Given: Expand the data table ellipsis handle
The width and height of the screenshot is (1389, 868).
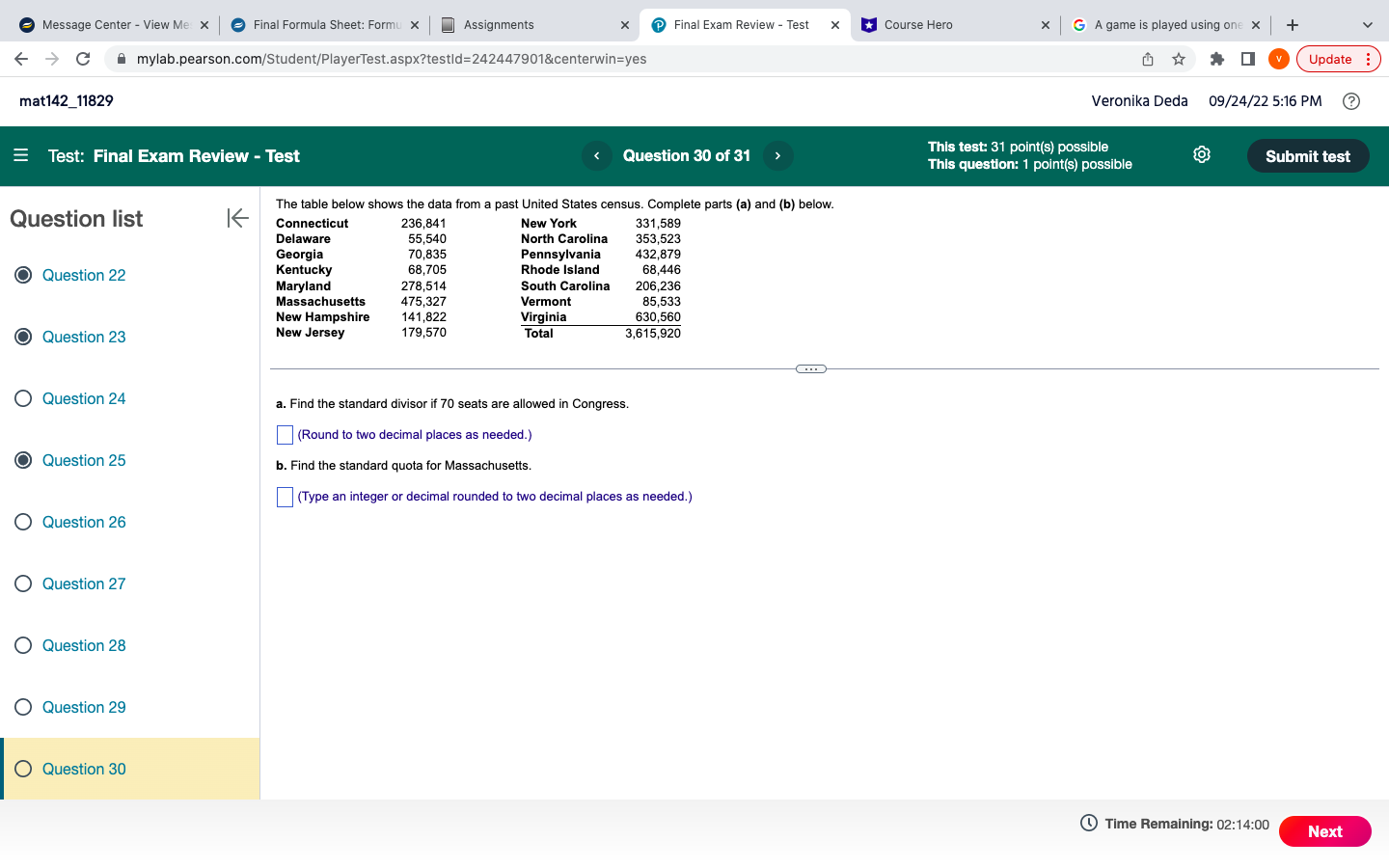Looking at the screenshot, I should click(x=811, y=368).
